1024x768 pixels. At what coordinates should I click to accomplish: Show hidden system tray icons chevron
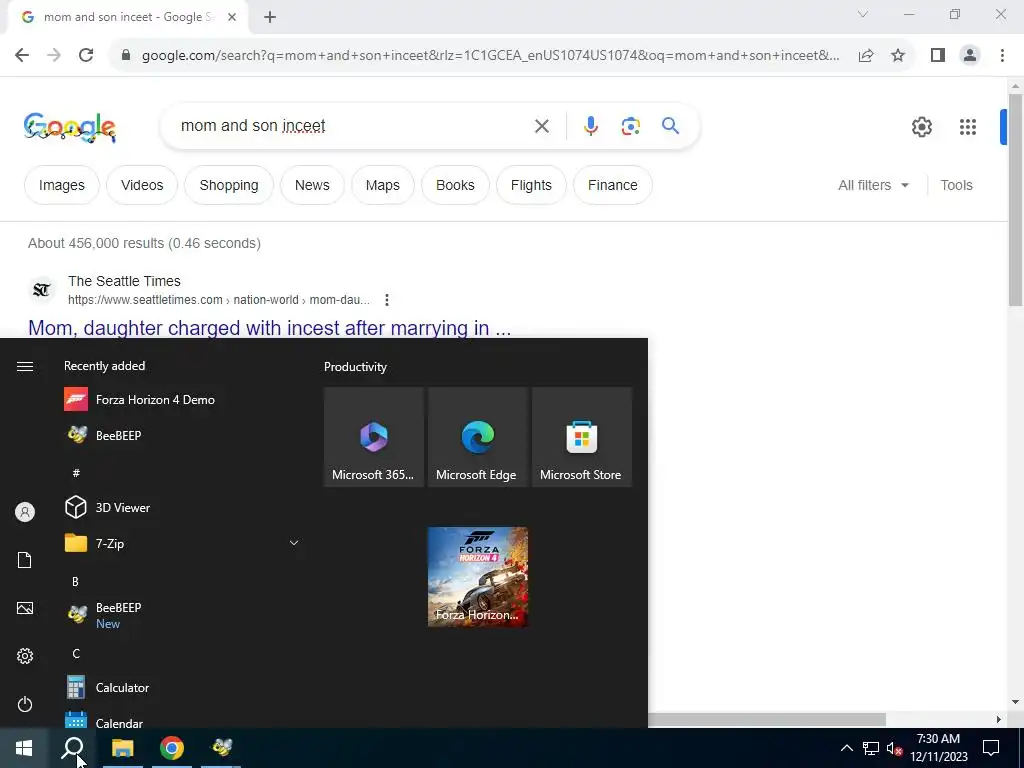tap(846, 748)
